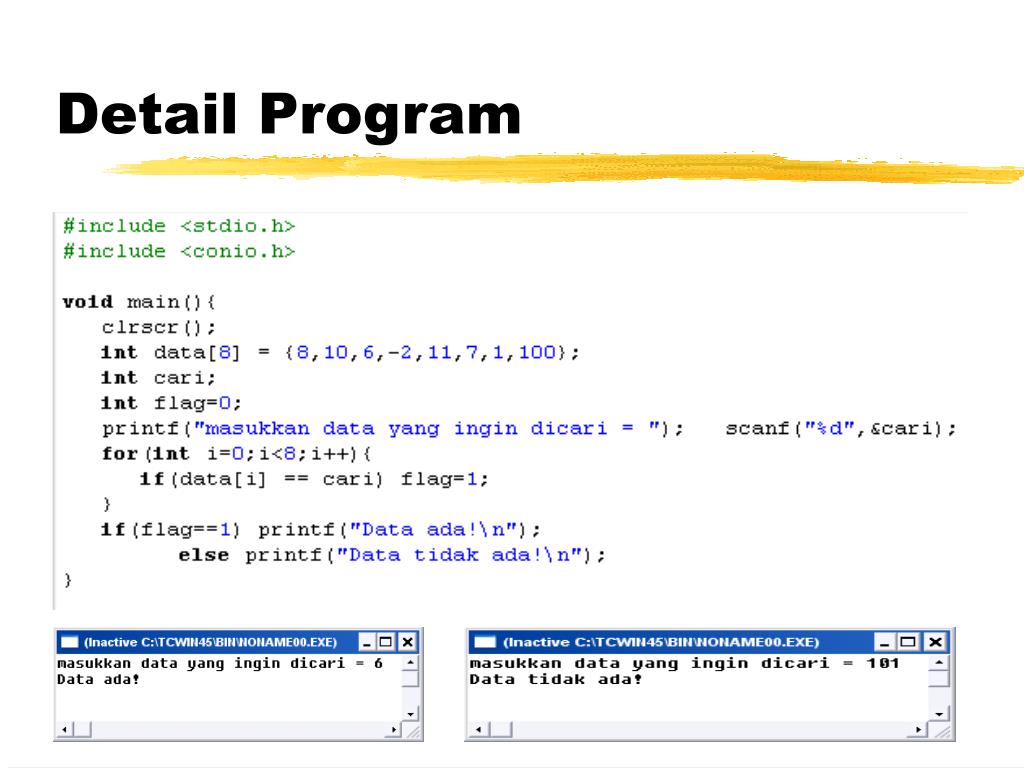Click the else printf("Data tidak ada!\n") line
1024x768 pixels.
(392, 555)
